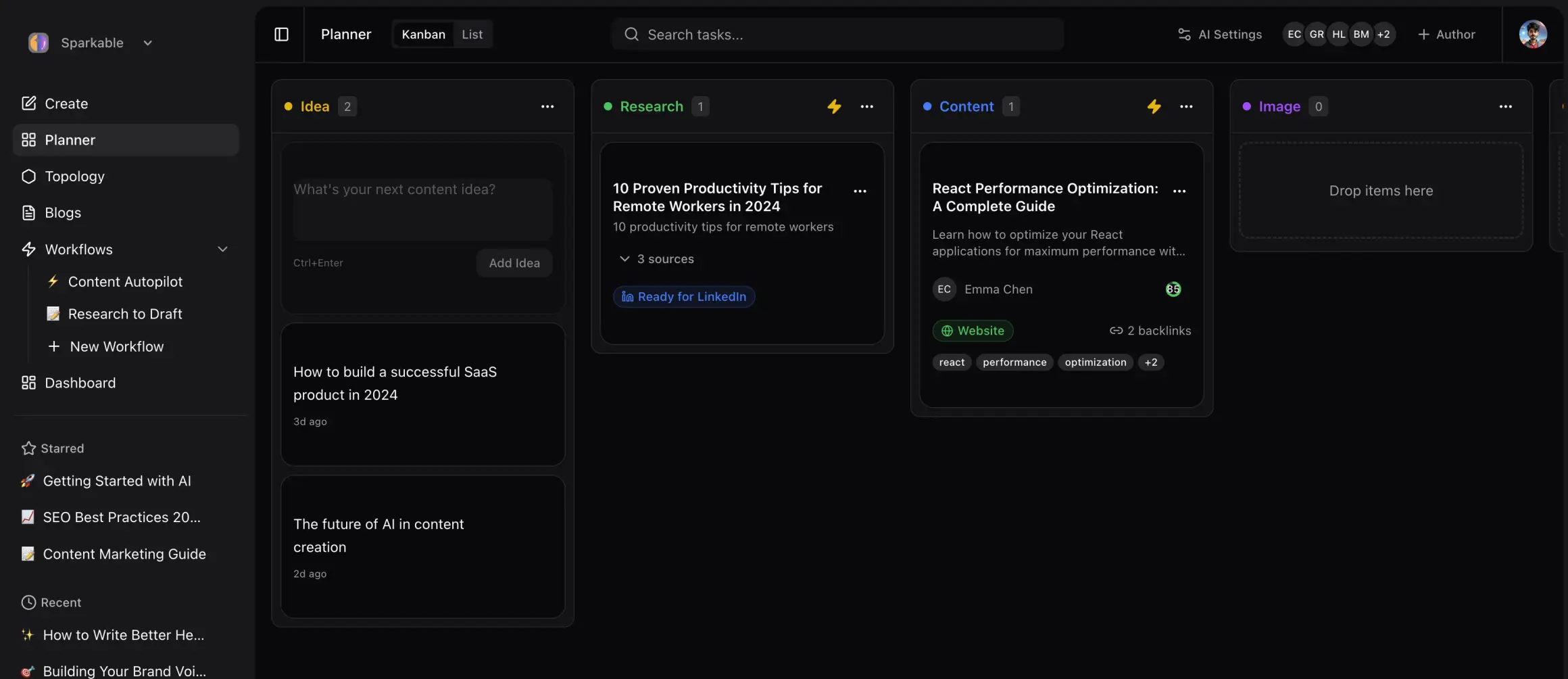
Task: Click the Image column purple dot
Action: click(1246, 107)
